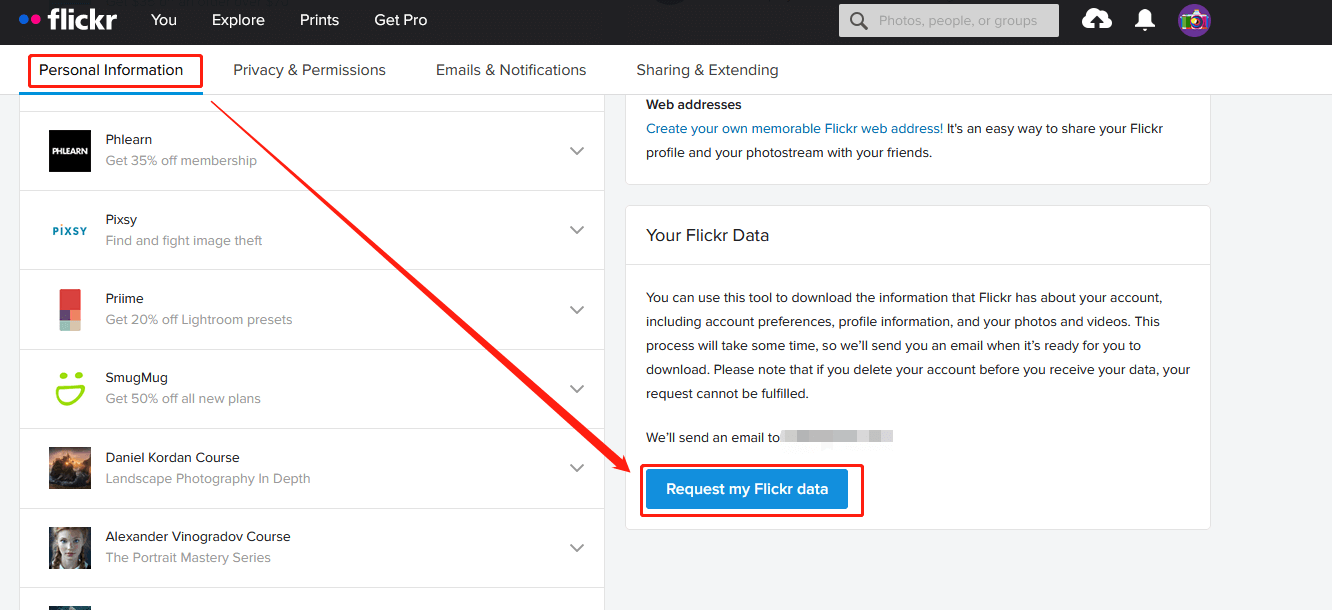Click the Priime logo icon

(70, 309)
